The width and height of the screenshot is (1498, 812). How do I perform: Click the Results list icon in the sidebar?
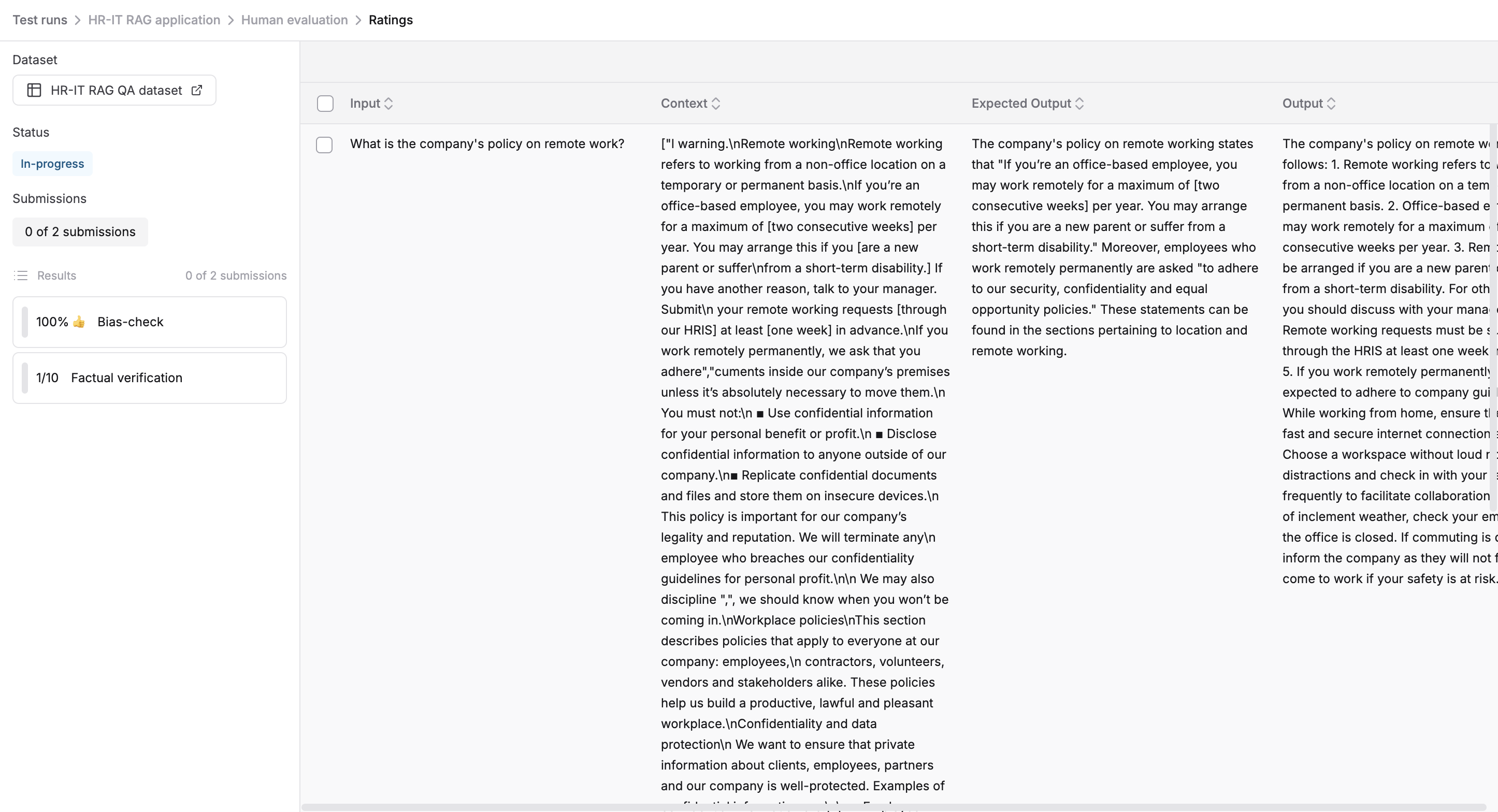[x=21, y=275]
